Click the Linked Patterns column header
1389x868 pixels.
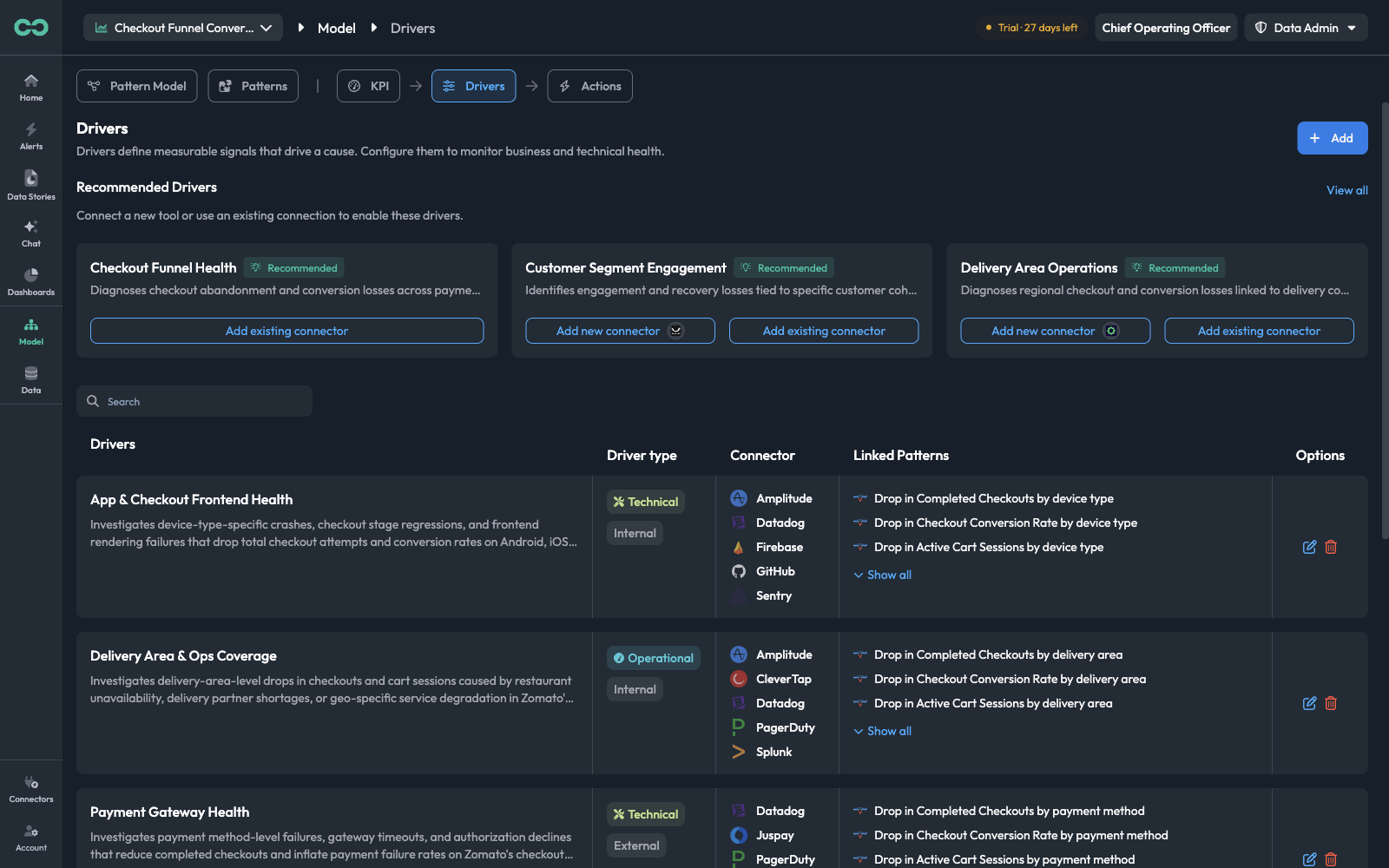pos(901,455)
